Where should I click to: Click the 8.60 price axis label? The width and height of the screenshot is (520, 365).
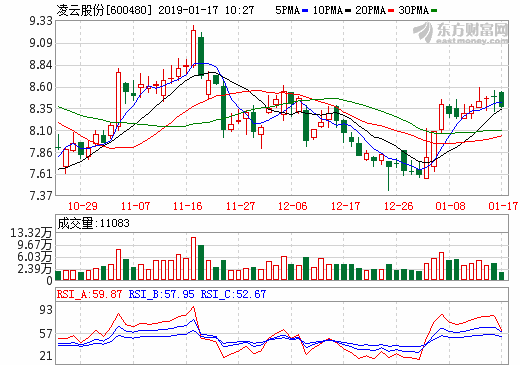[41, 87]
